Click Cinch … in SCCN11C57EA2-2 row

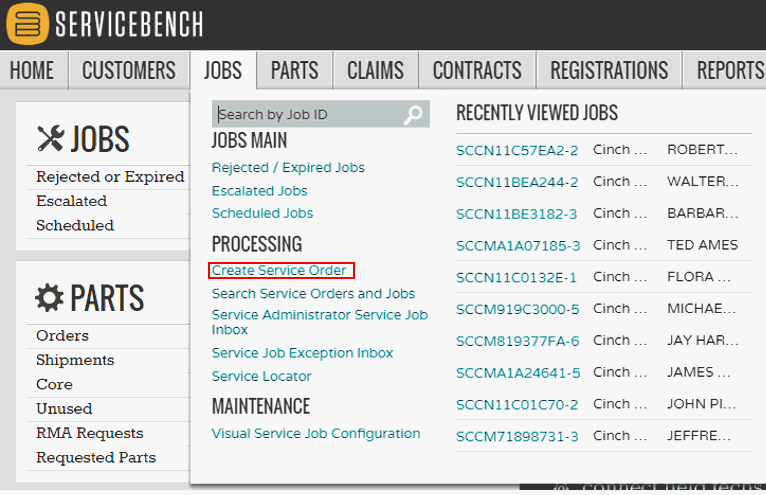tap(620, 150)
